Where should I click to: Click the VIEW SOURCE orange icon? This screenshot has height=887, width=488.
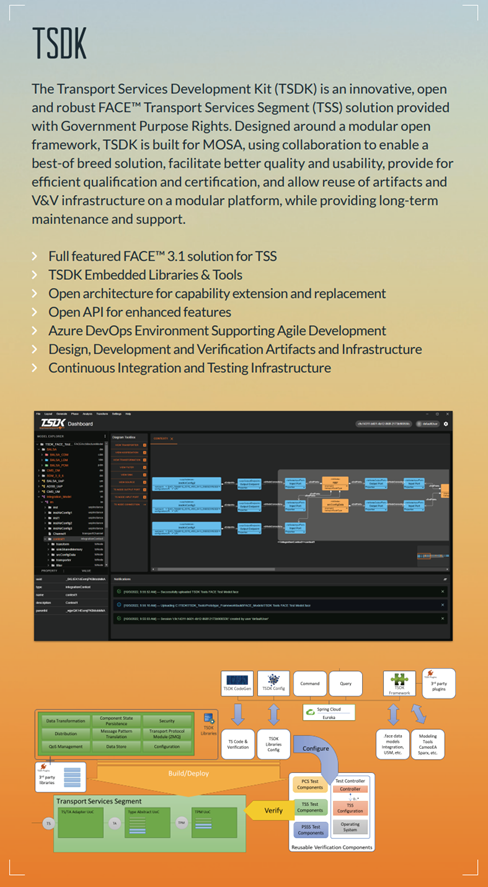pyautogui.click(x=145, y=482)
